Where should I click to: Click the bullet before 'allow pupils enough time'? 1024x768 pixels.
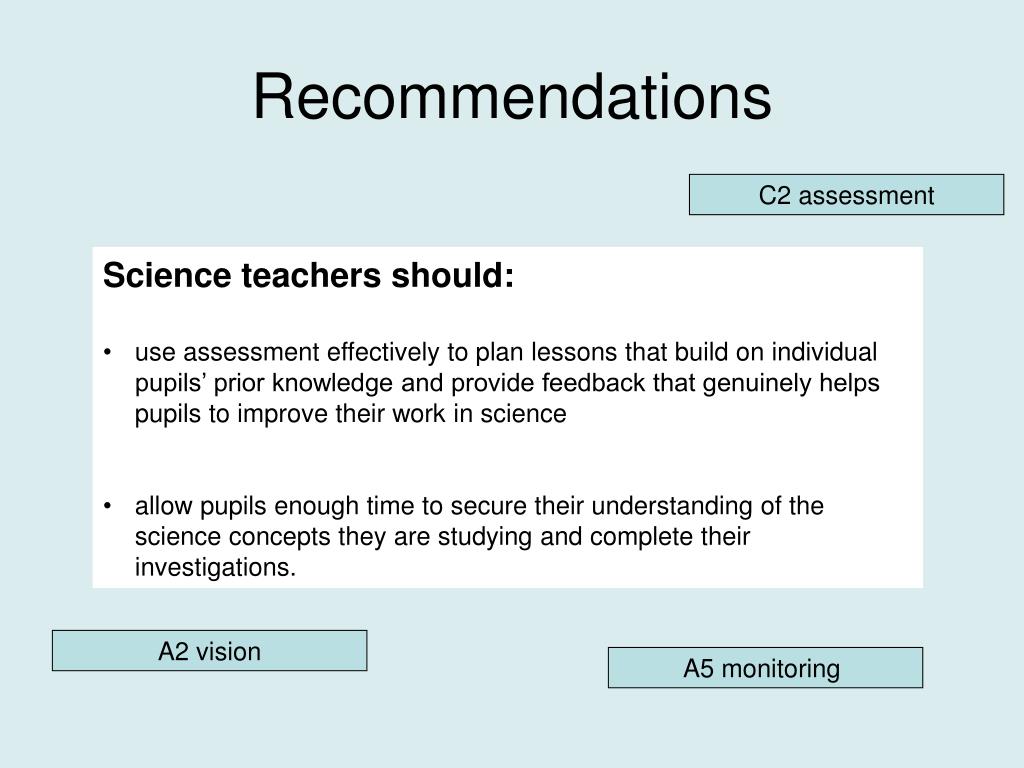click(x=108, y=506)
